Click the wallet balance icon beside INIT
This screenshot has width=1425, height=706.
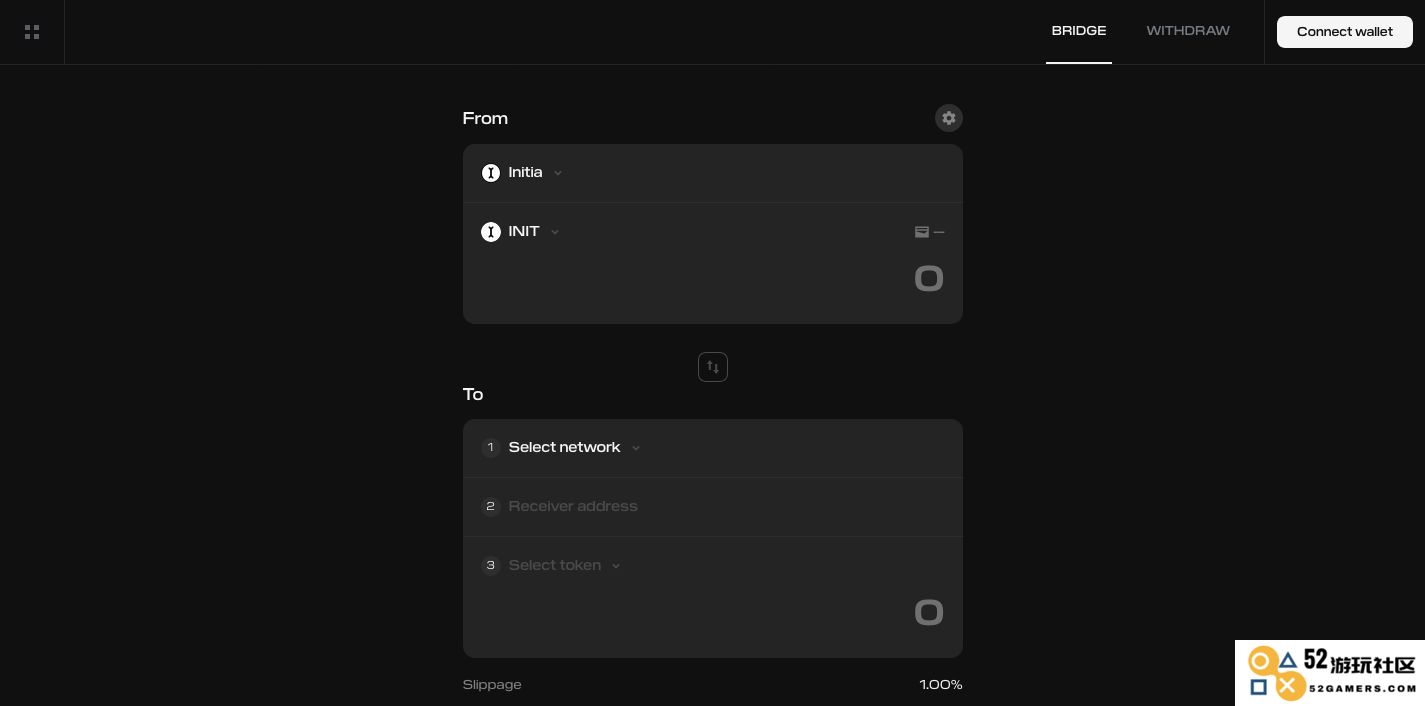click(x=922, y=232)
